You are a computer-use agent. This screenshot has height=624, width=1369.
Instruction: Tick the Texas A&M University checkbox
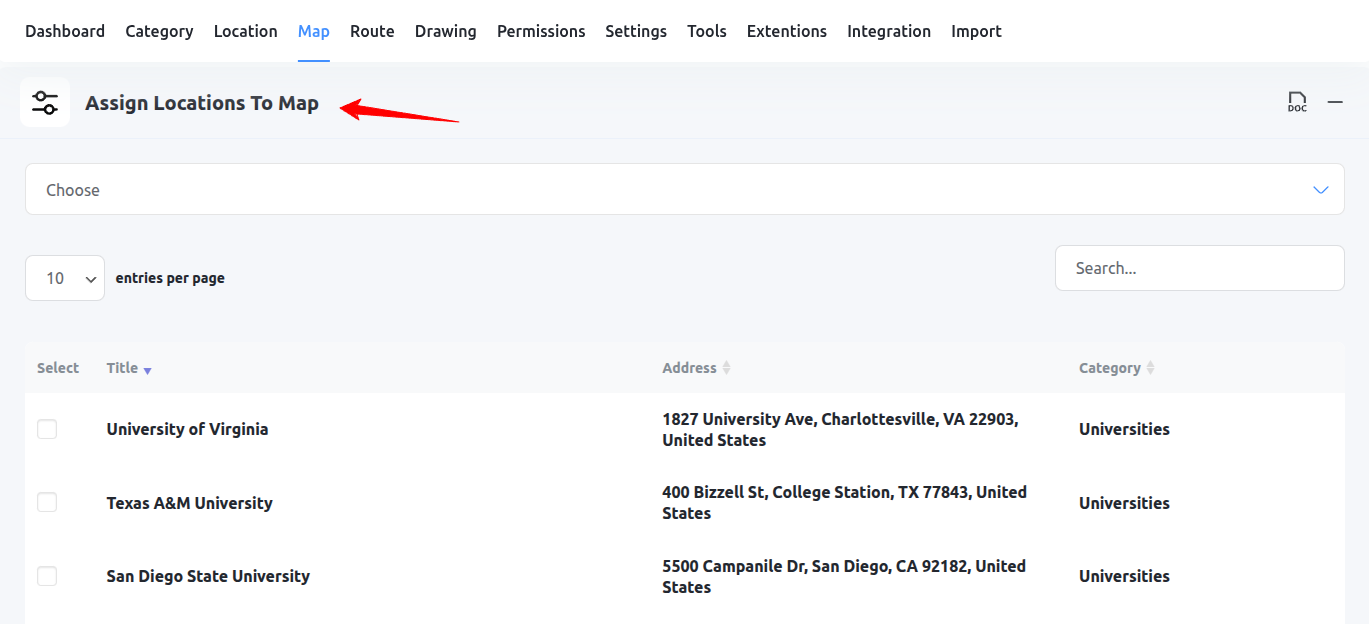(47, 502)
